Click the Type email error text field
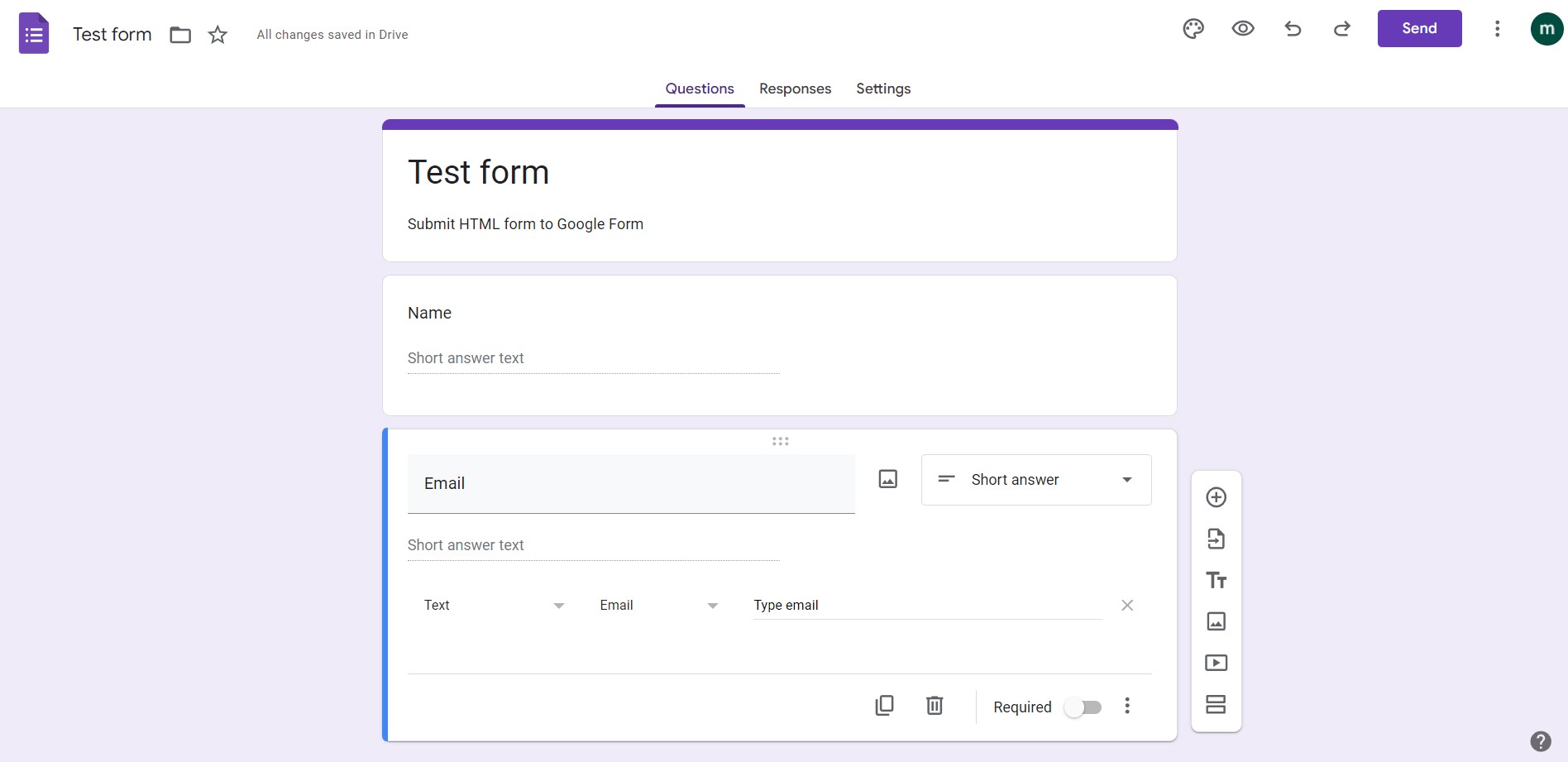 925,605
